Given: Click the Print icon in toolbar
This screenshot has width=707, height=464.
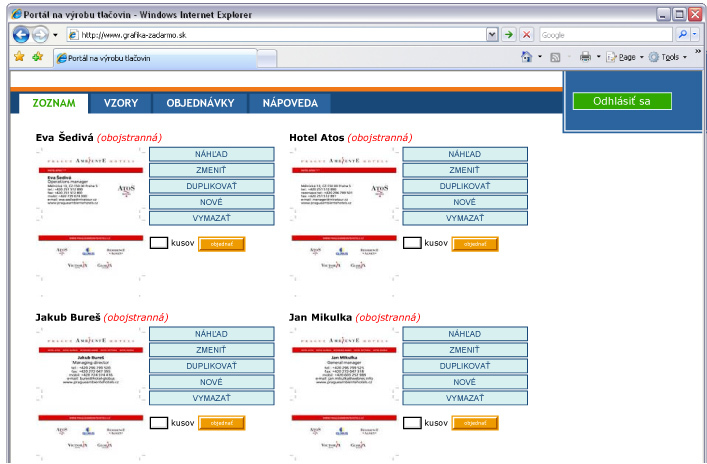Looking at the screenshot, I should (x=585, y=57).
